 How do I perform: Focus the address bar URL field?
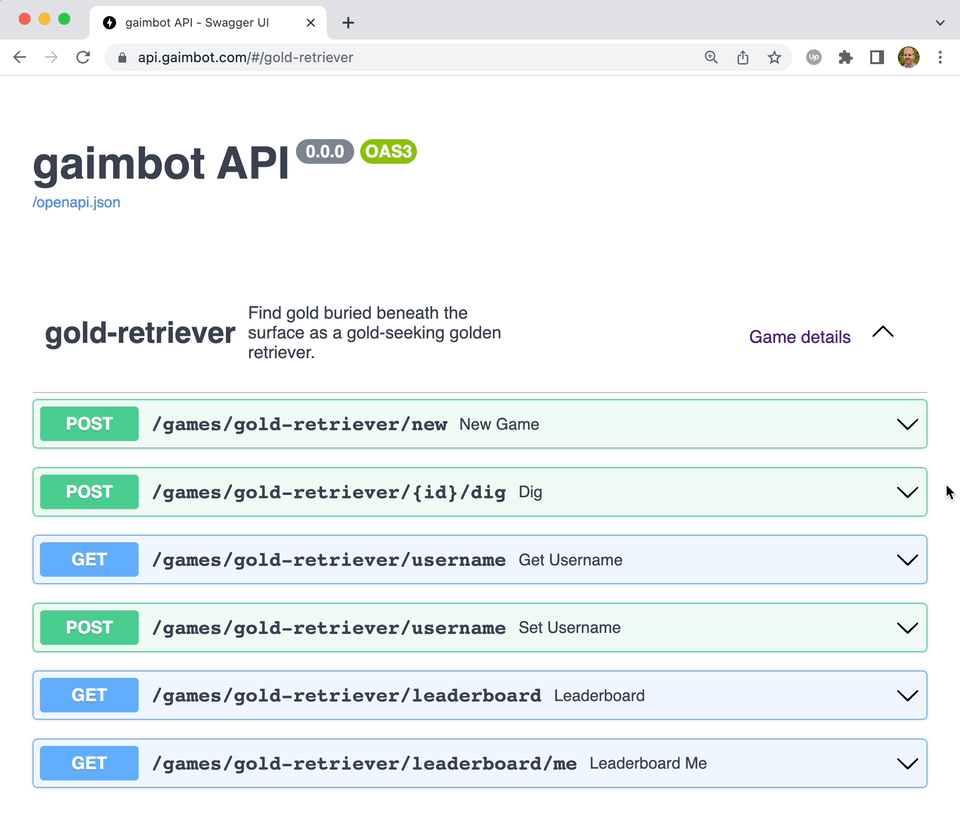tap(404, 58)
